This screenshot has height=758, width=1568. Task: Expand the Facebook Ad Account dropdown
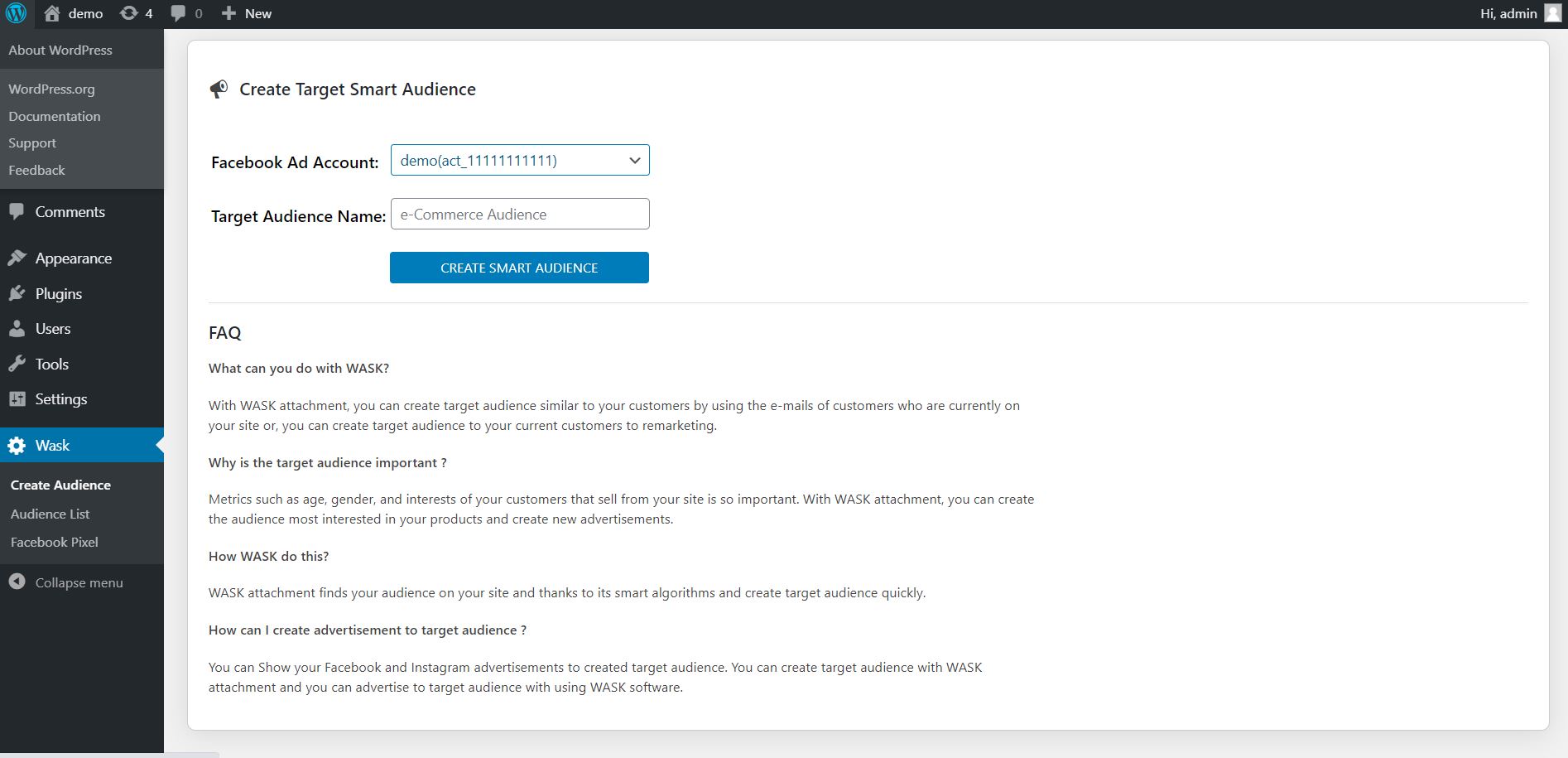click(520, 161)
